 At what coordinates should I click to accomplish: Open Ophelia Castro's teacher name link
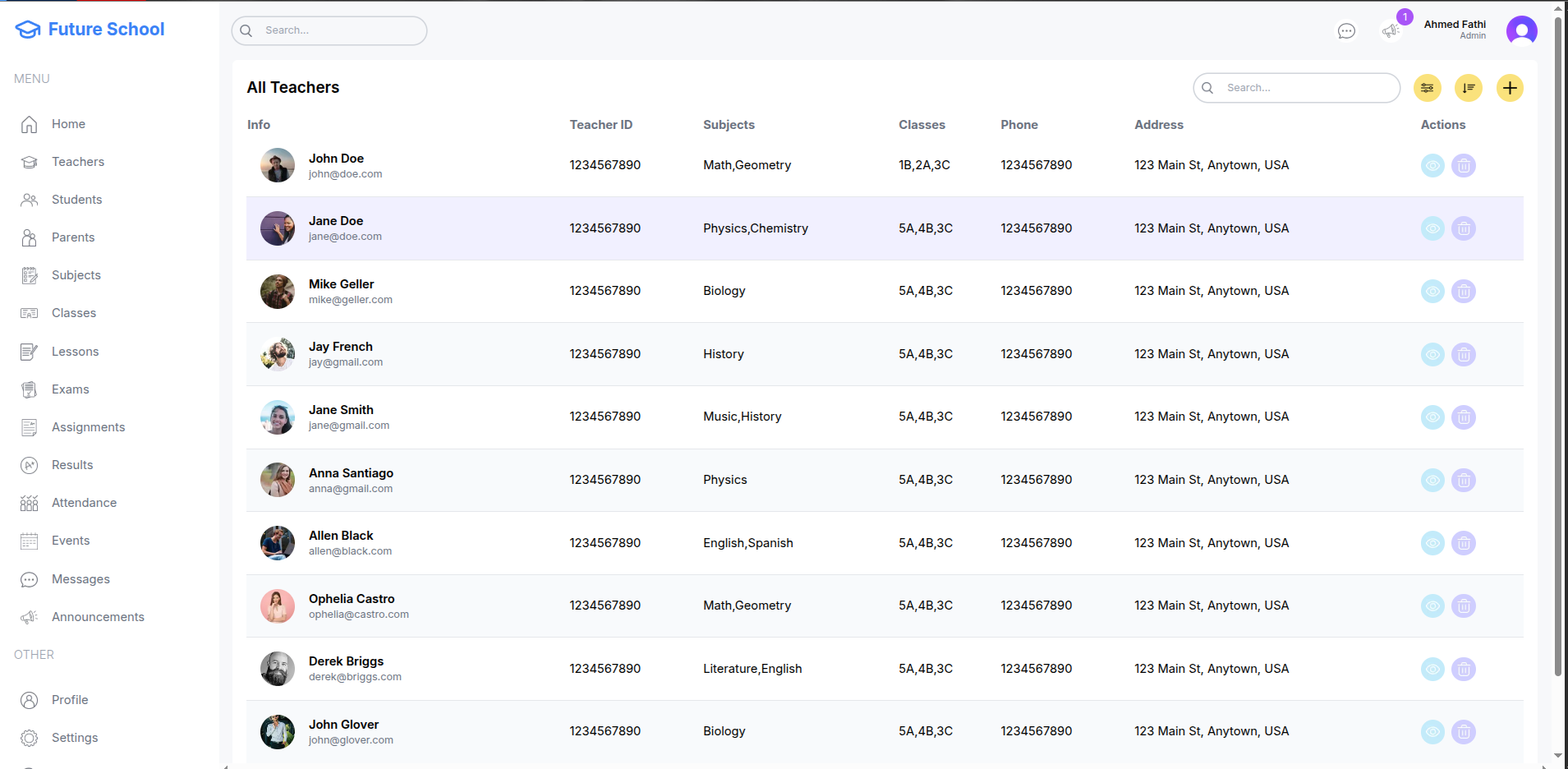pyautogui.click(x=352, y=599)
